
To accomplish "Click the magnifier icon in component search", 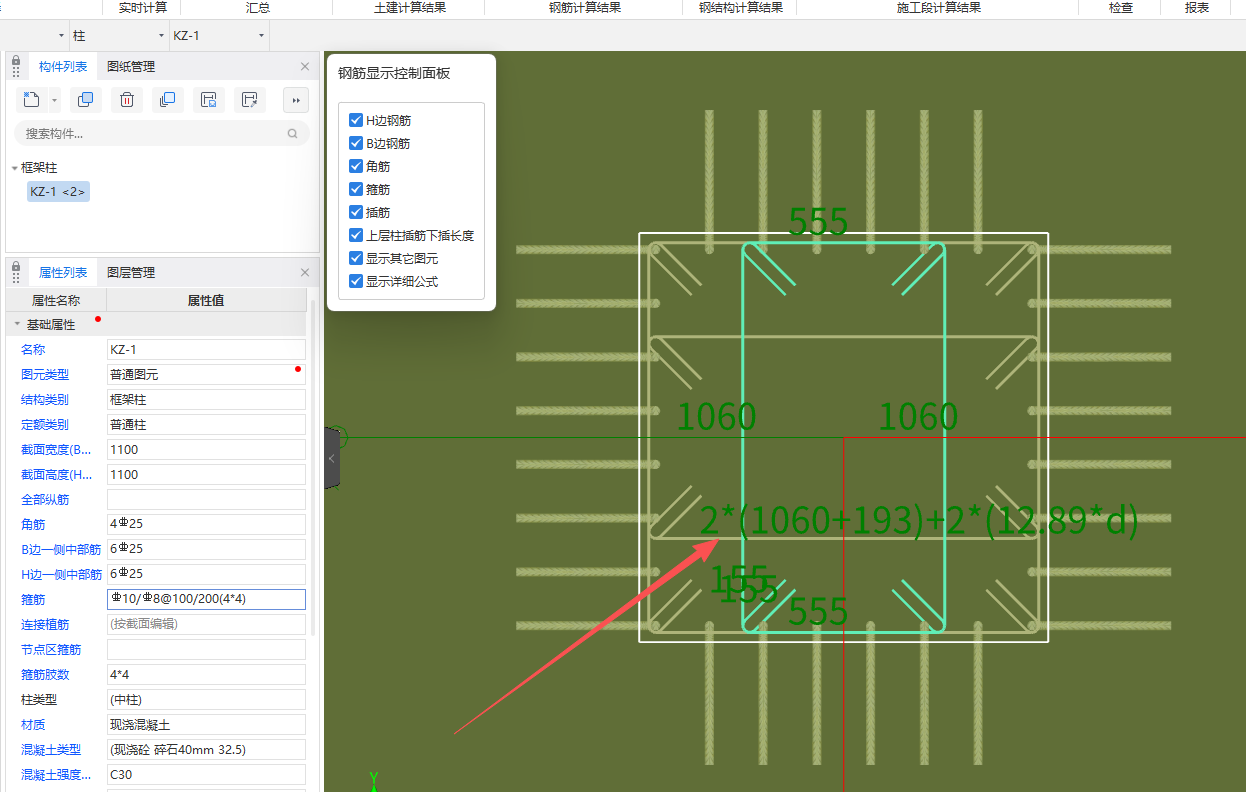I will pos(293,133).
